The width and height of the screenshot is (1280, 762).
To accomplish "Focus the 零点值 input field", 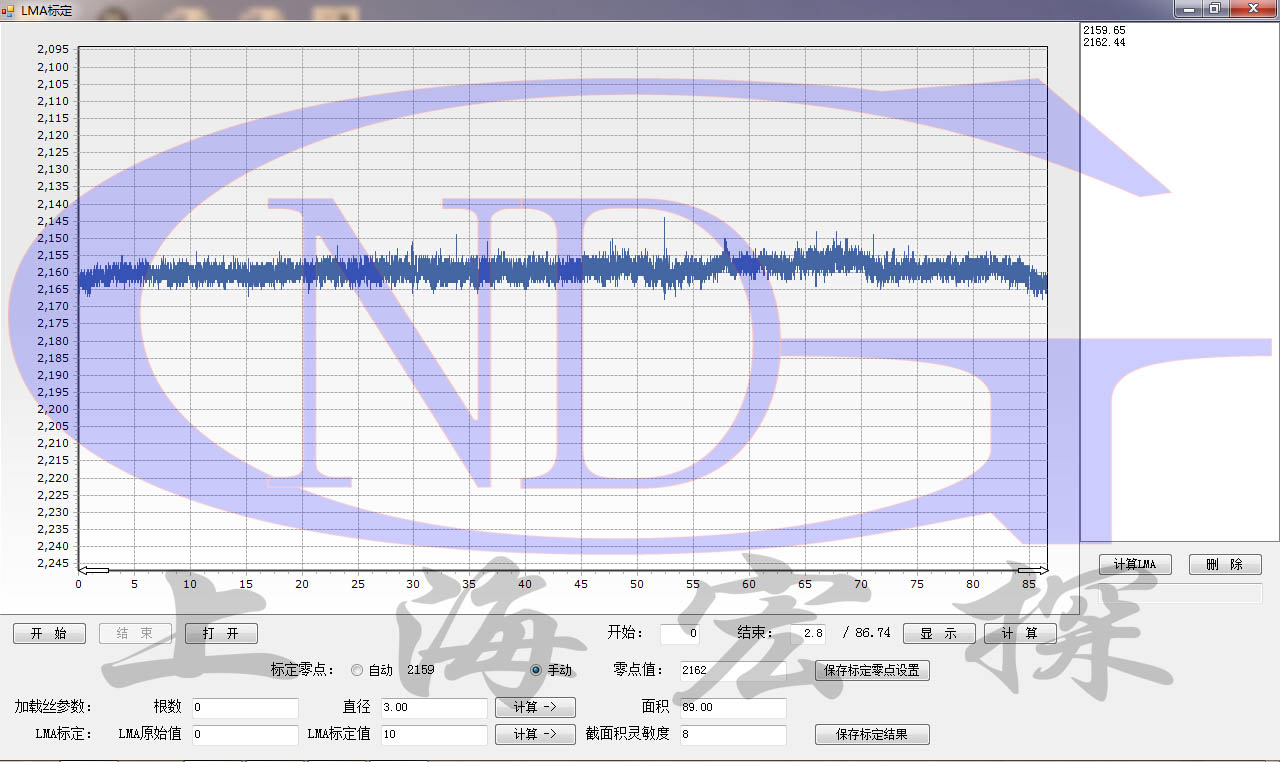I will [x=732, y=671].
